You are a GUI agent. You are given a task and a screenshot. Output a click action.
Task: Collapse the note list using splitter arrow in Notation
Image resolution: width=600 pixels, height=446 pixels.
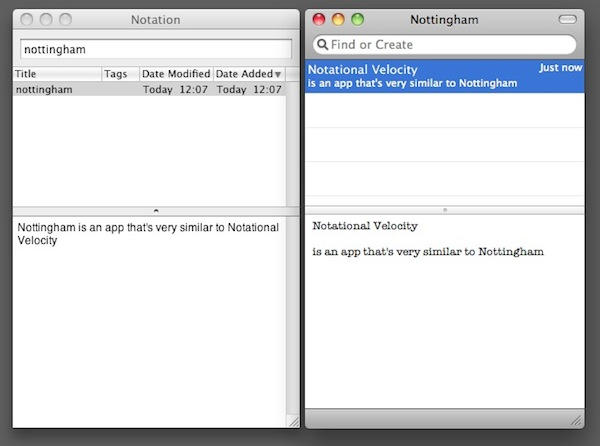[x=155, y=210]
